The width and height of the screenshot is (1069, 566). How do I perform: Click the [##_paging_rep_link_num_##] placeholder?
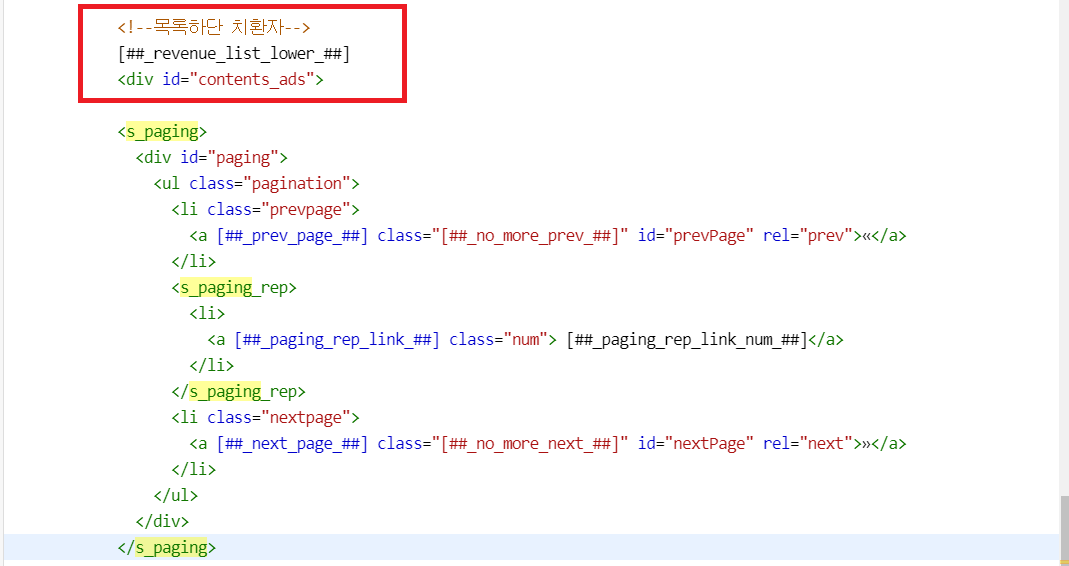[686, 339]
